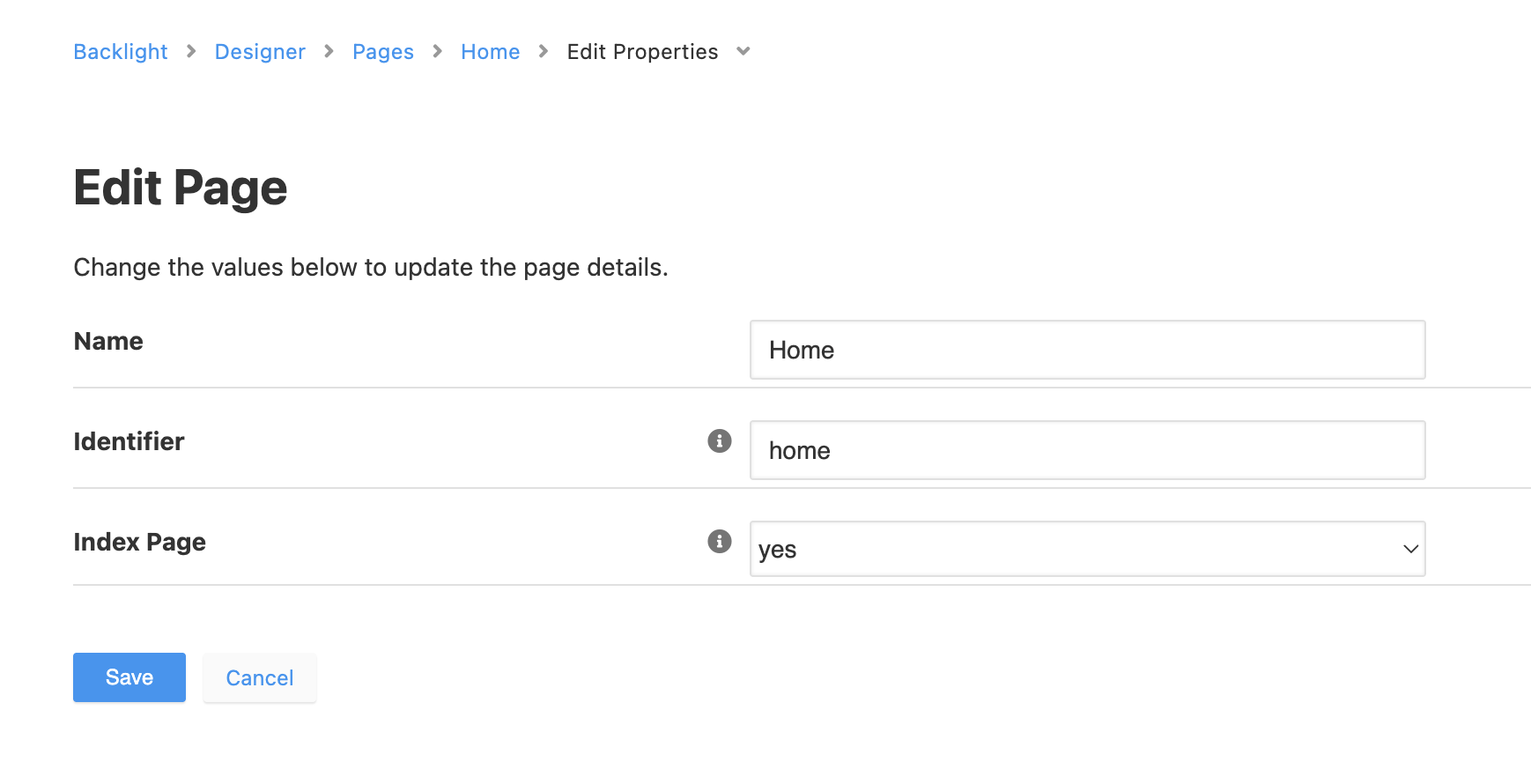Cancel editing the page
This screenshot has width=1531, height=784.
point(260,677)
